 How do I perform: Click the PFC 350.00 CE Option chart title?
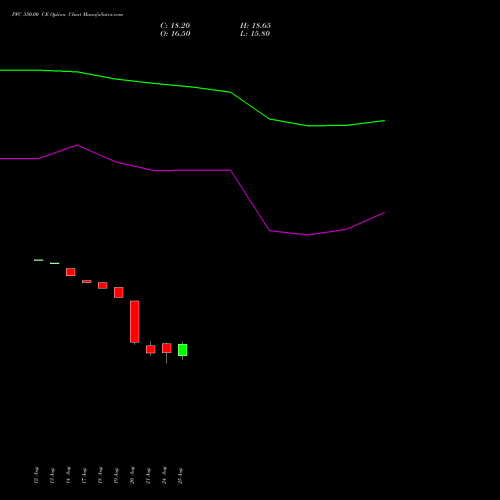67,15
